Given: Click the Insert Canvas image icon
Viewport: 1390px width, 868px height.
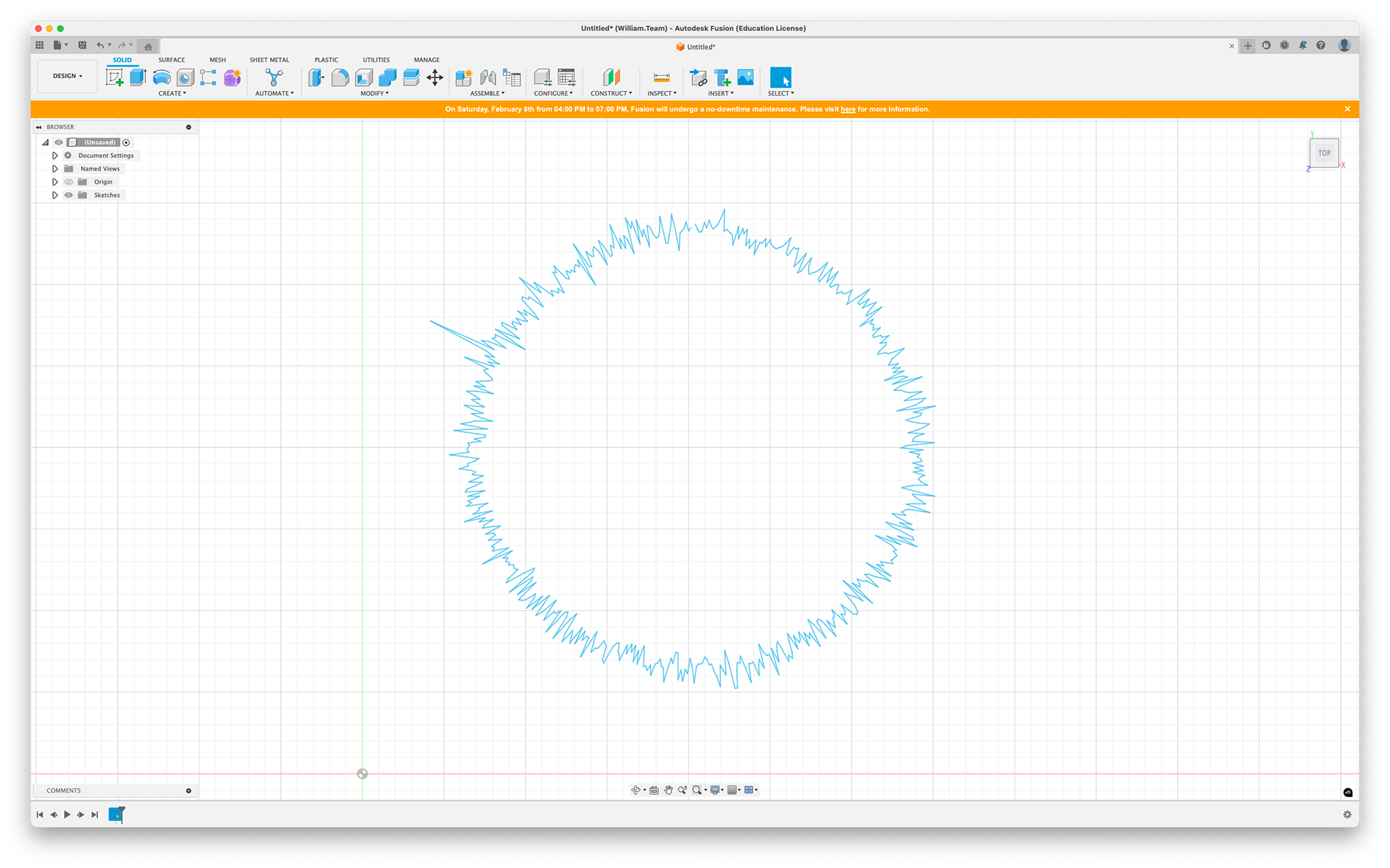Looking at the screenshot, I should (746, 77).
